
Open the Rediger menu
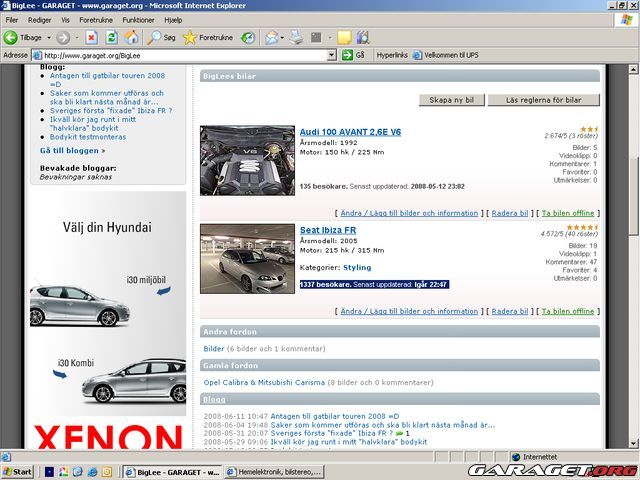(40, 19)
